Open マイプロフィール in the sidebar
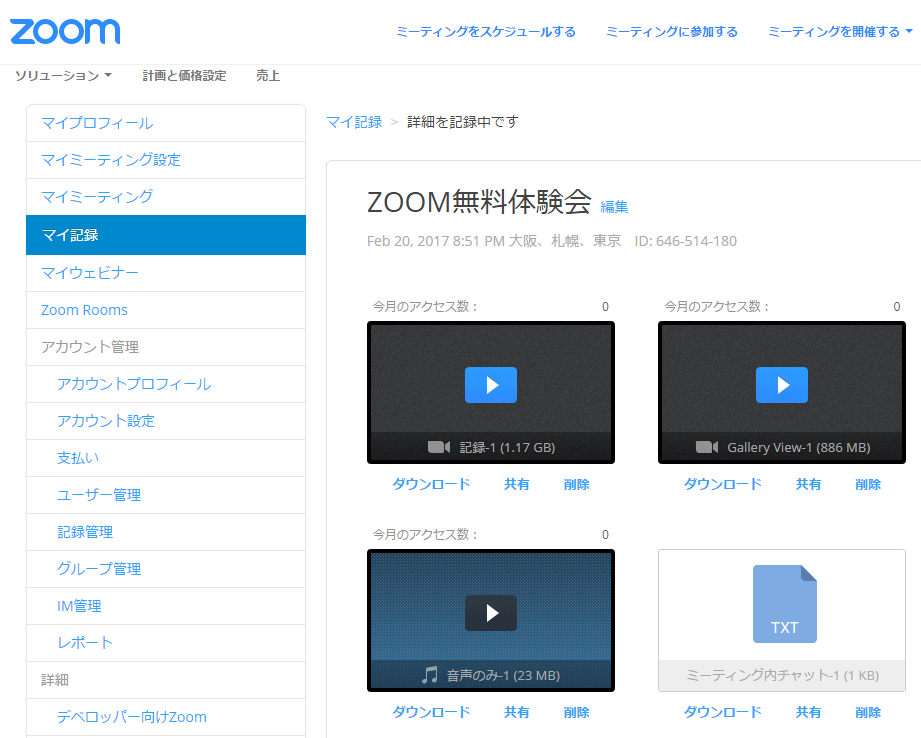This screenshot has height=738, width=921. coord(97,123)
